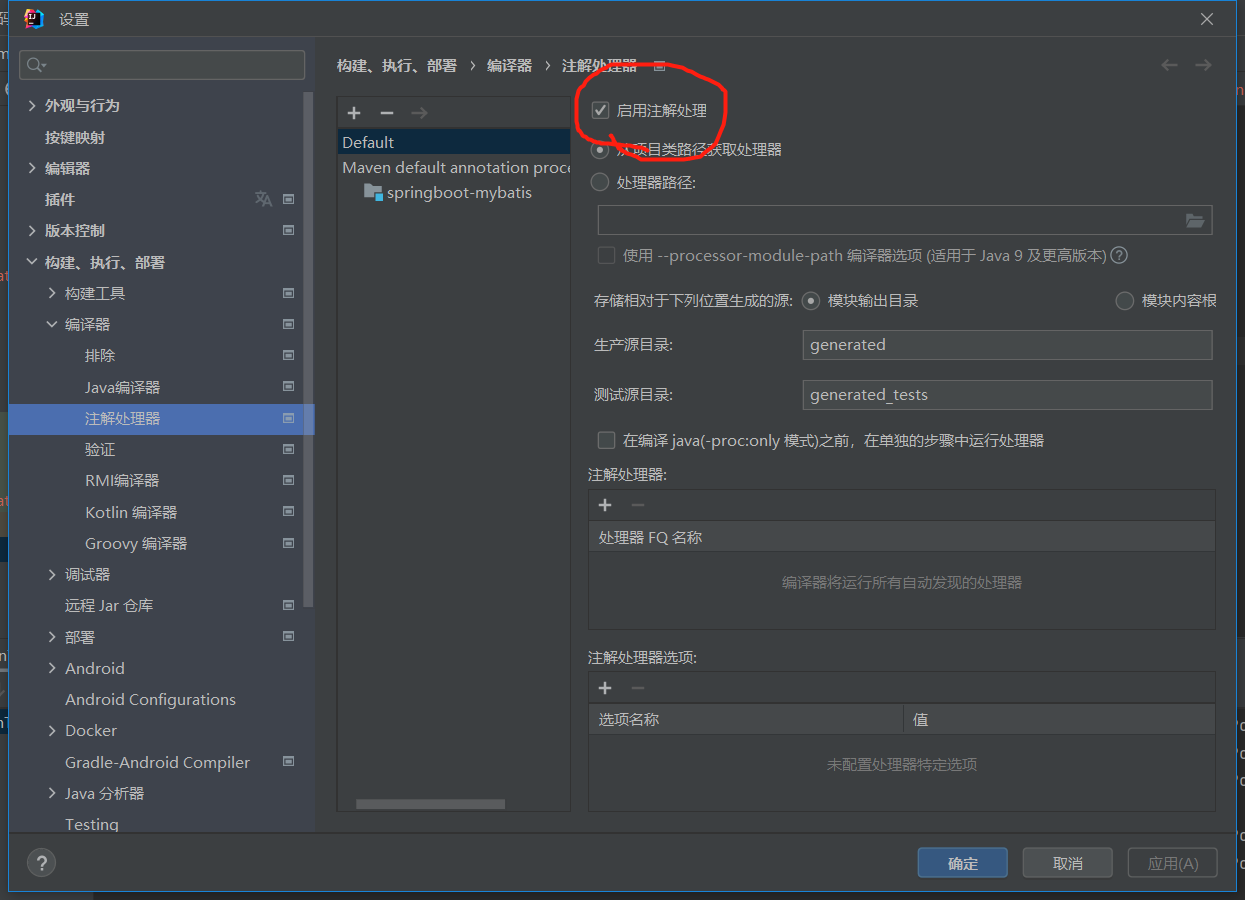
Task: Click the back navigation arrow
Action: (1169, 64)
